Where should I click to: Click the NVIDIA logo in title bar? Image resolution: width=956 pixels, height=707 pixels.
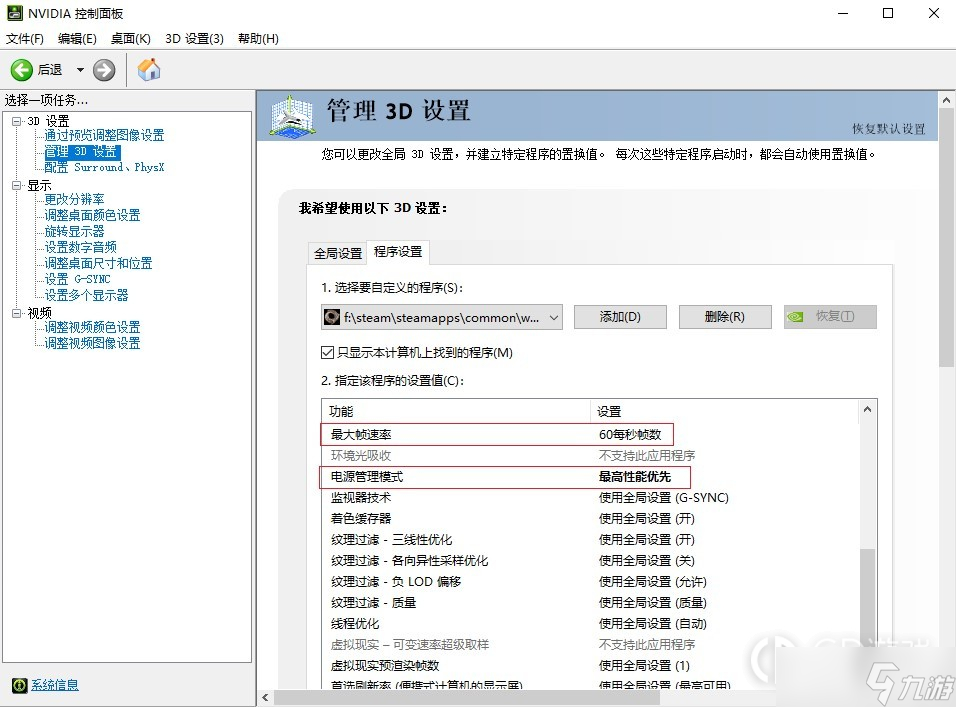pyautogui.click(x=13, y=14)
